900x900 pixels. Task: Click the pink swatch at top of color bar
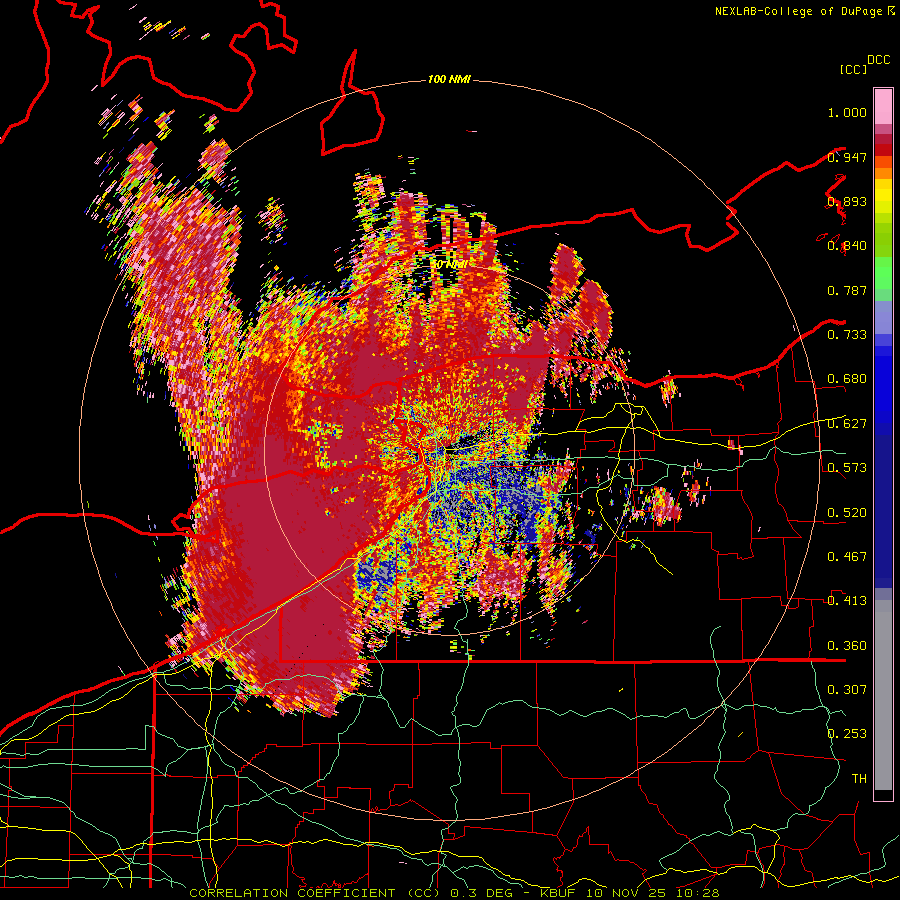click(883, 106)
